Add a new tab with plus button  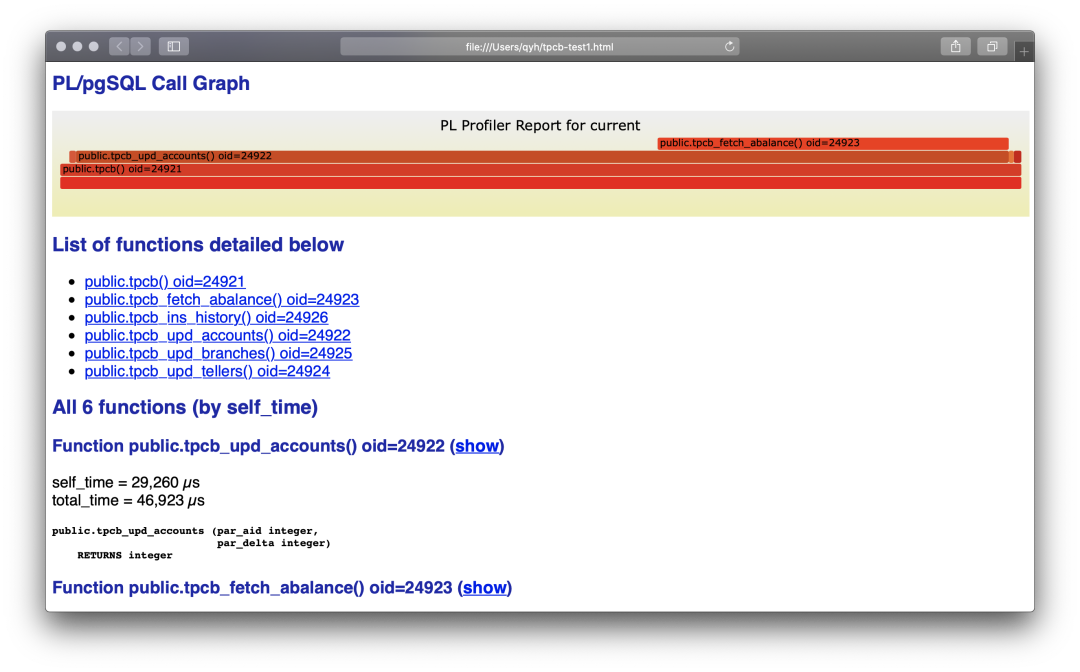click(x=1024, y=51)
